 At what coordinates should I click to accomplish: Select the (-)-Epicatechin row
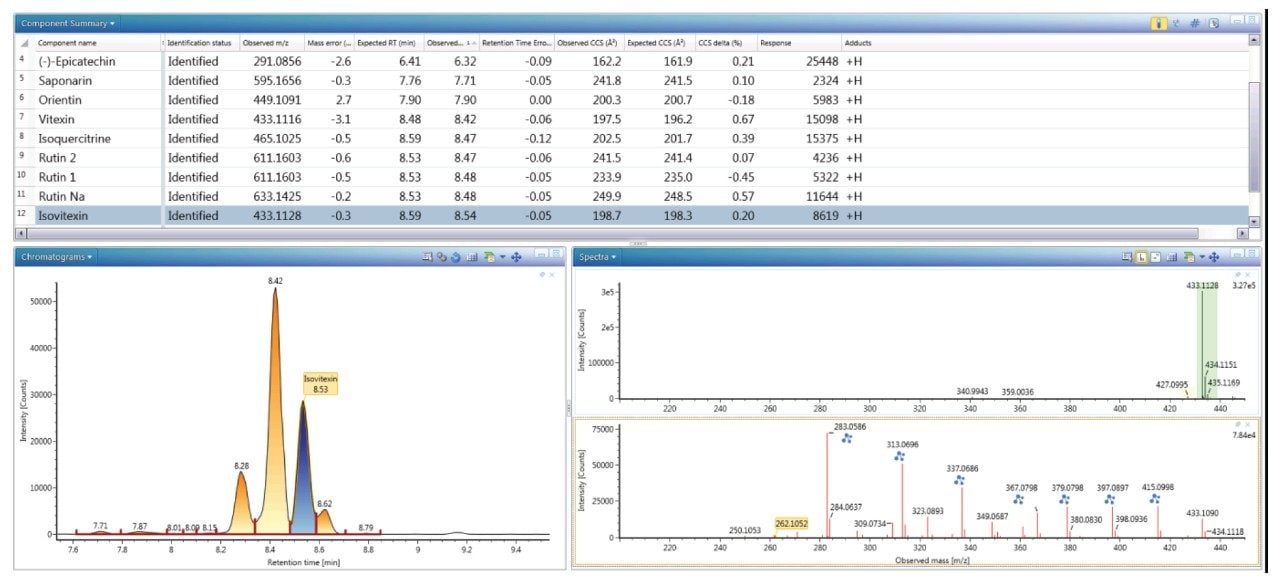632,61
